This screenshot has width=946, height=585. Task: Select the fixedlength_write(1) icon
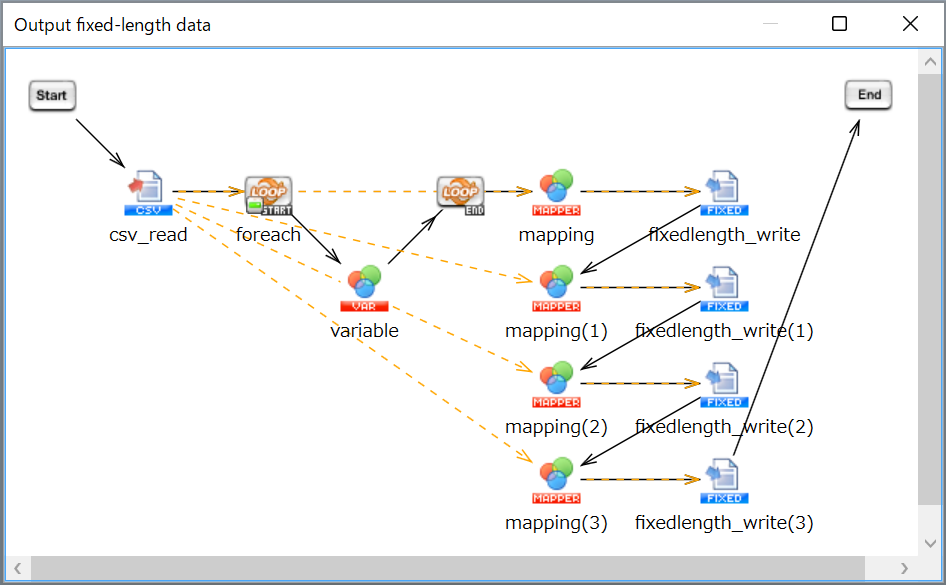click(x=724, y=289)
